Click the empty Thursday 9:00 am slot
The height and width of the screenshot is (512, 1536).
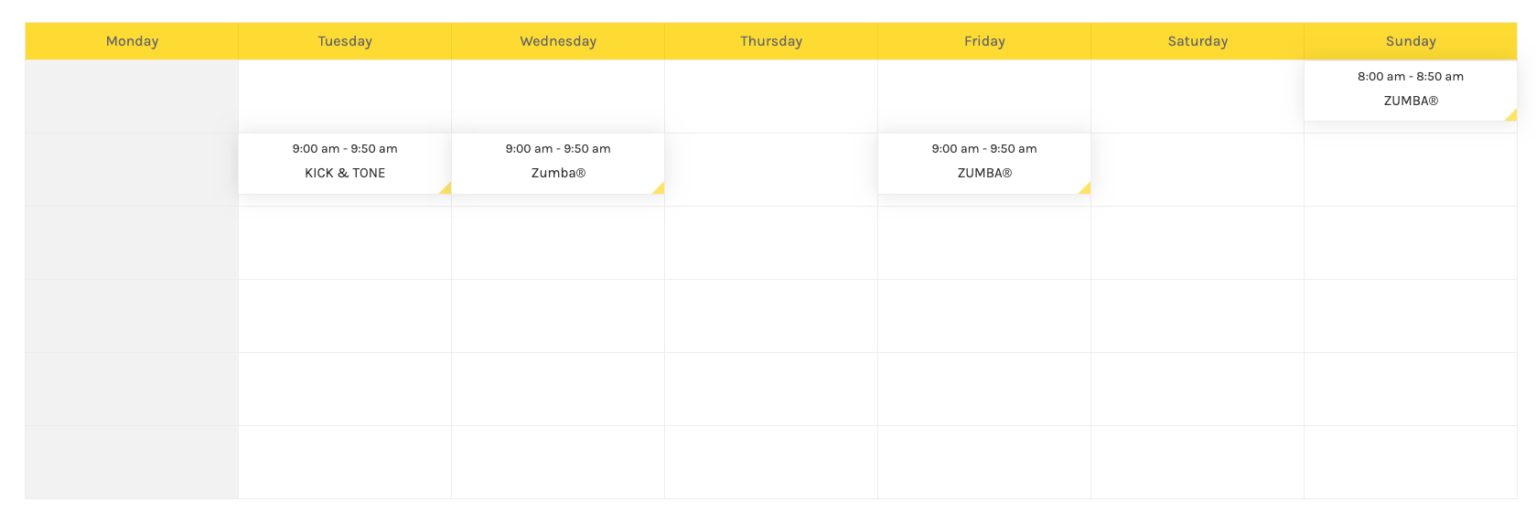tap(771, 170)
